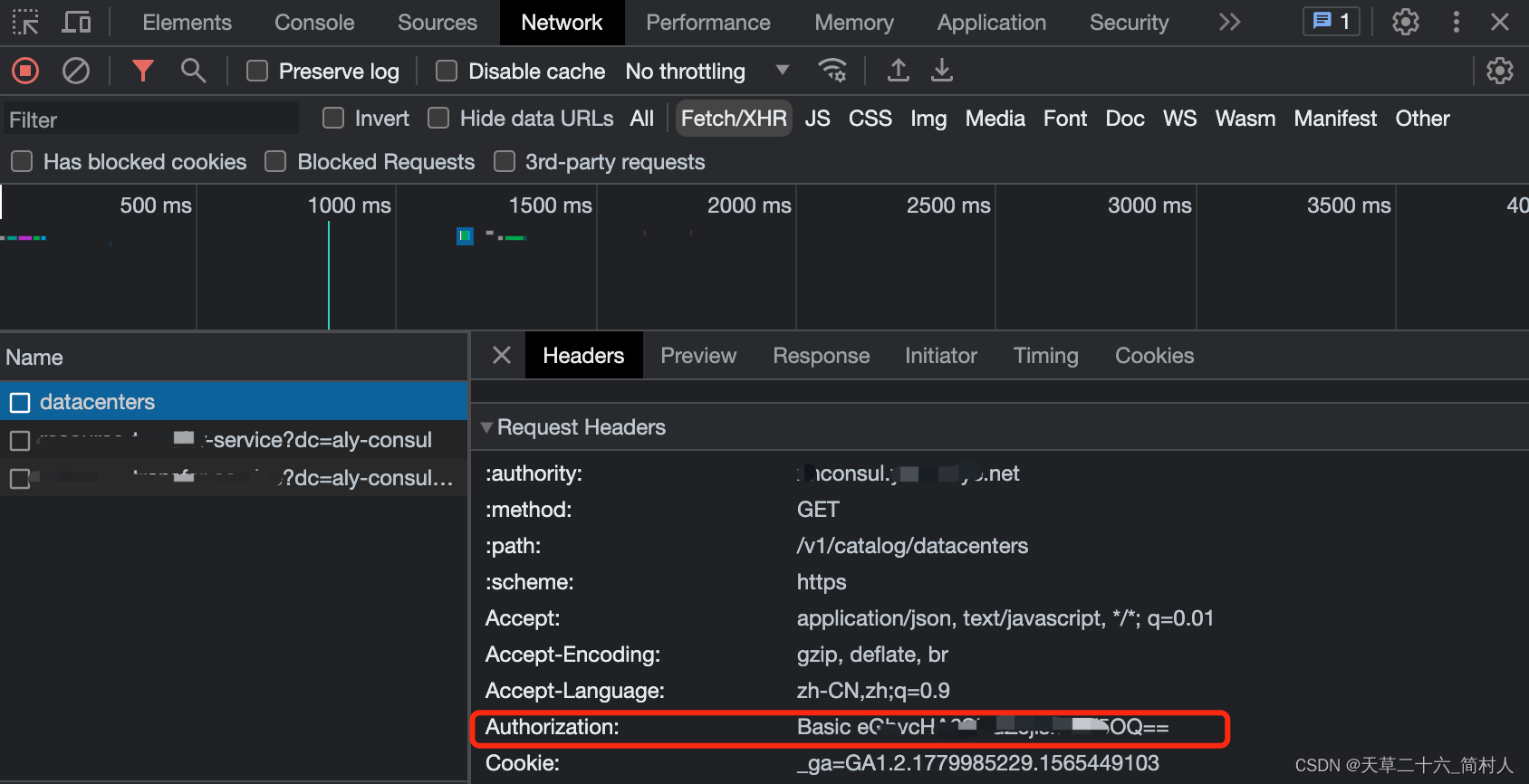This screenshot has width=1529, height=784.
Task: Select the /v1/catalog/datacenters path value
Action: [912, 546]
